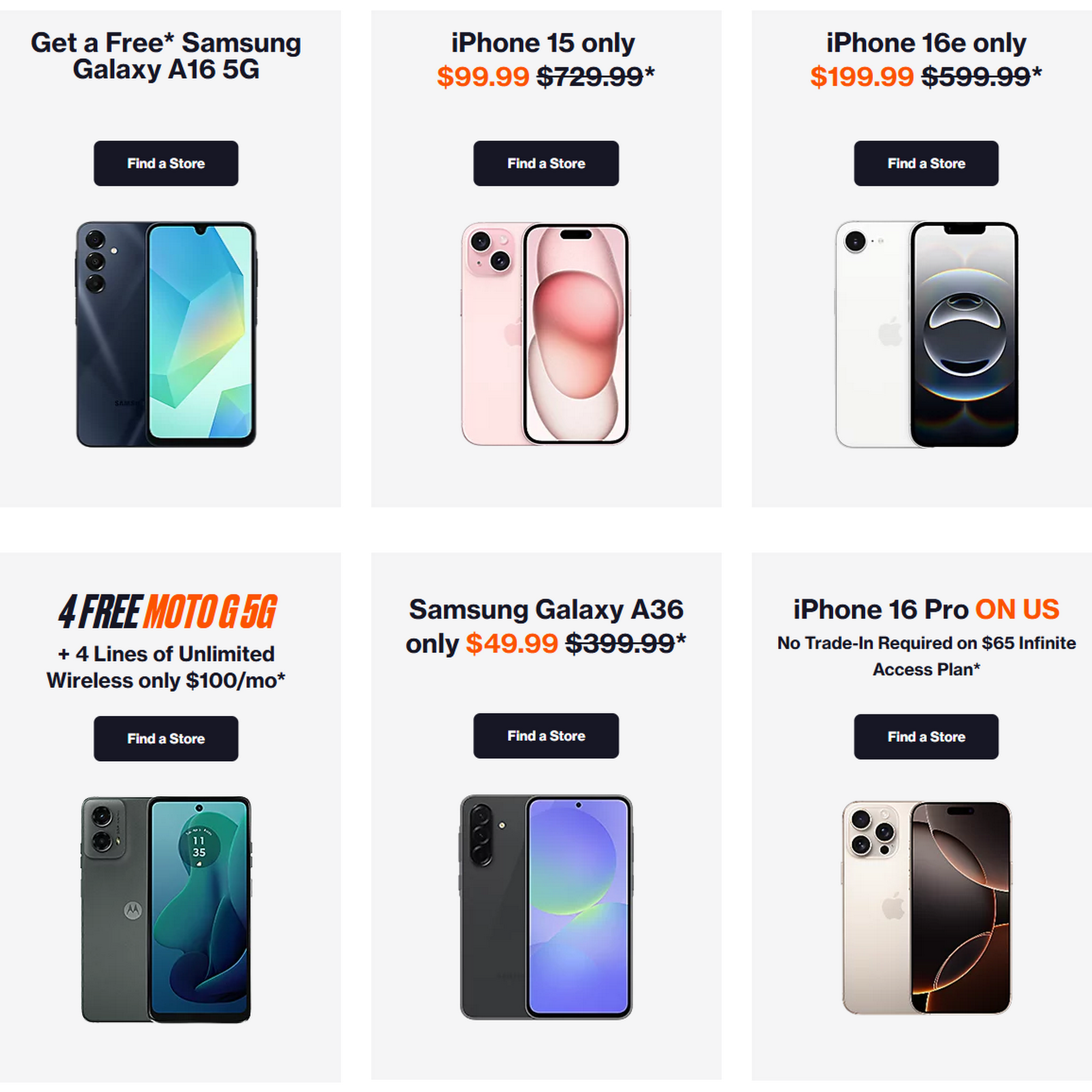Click Find a Store under iPhone 16 Pro
The image size is (1092, 1092).
tap(926, 737)
